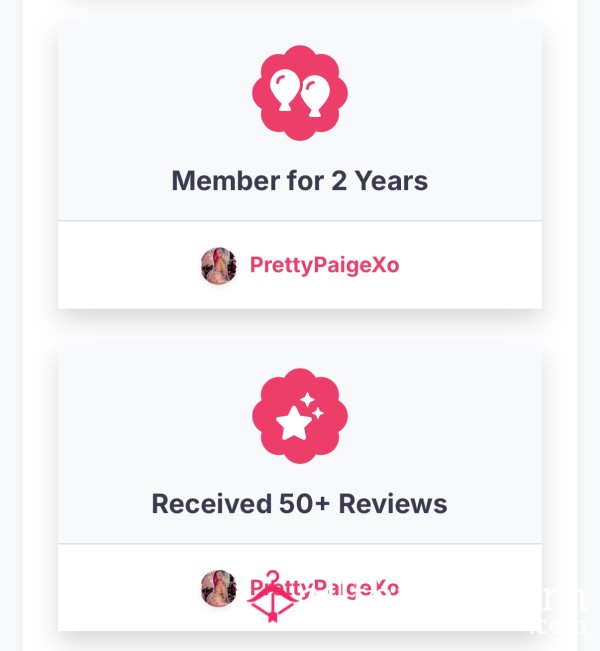
Task: Select the "Member for 2 Years" badge title
Action: [x=300, y=181]
